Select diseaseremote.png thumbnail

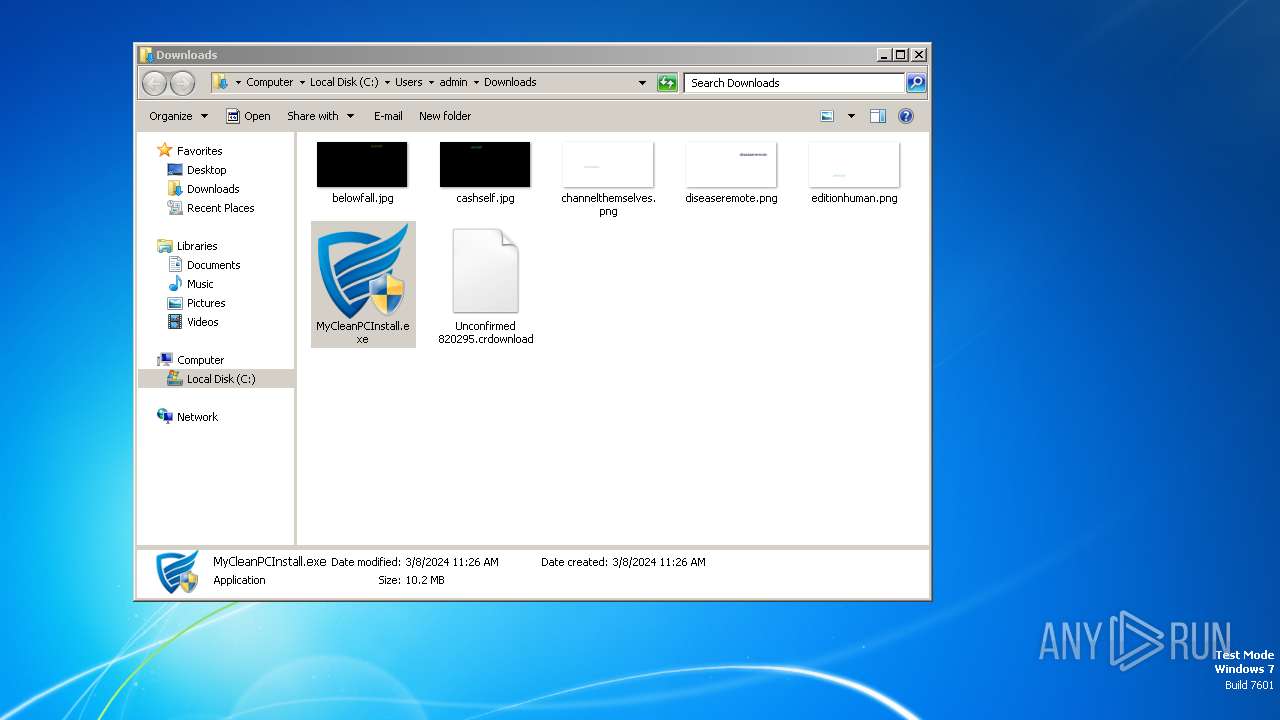click(731, 165)
